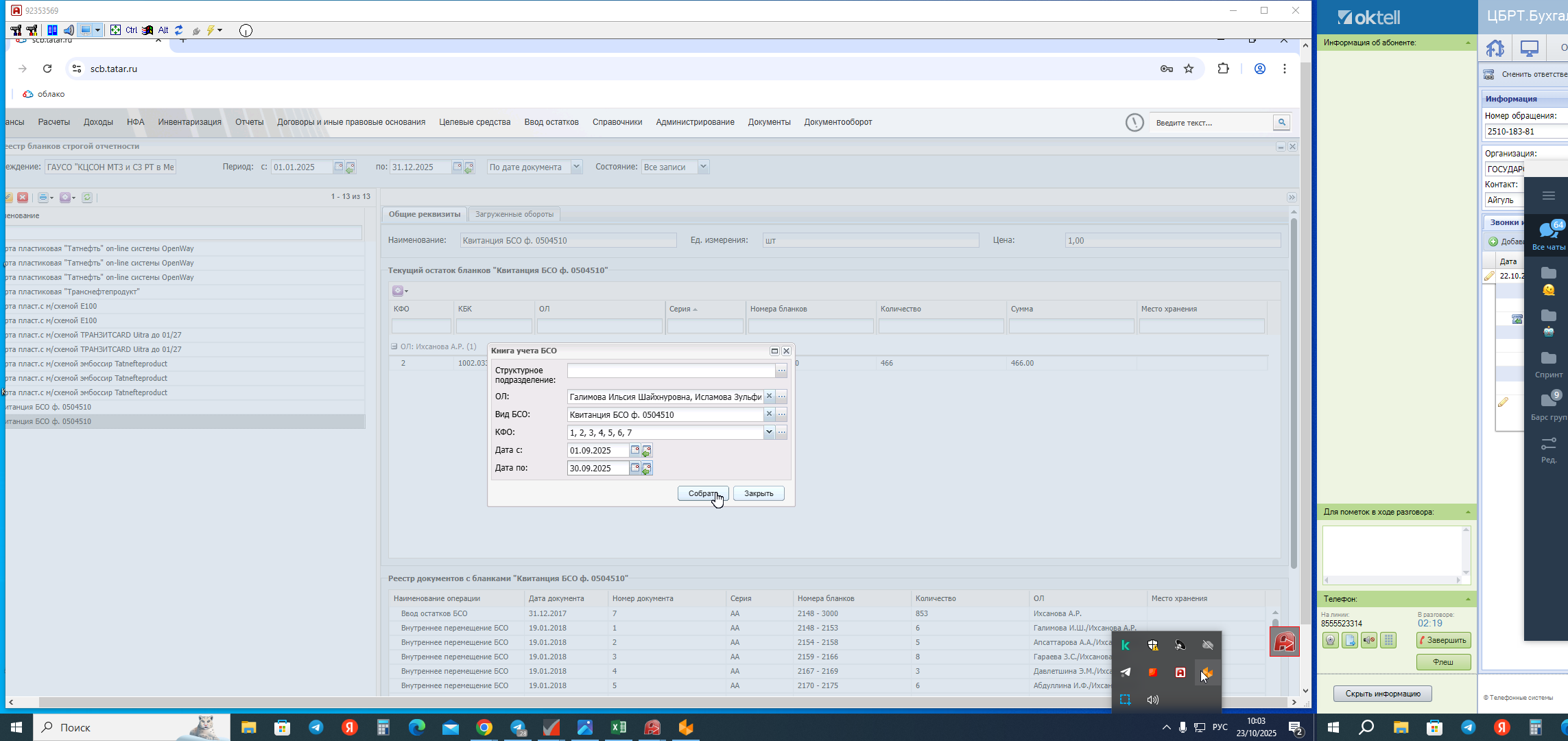Open the 'По дате документа' dropdown
The height and width of the screenshot is (741, 1568).
576,167
